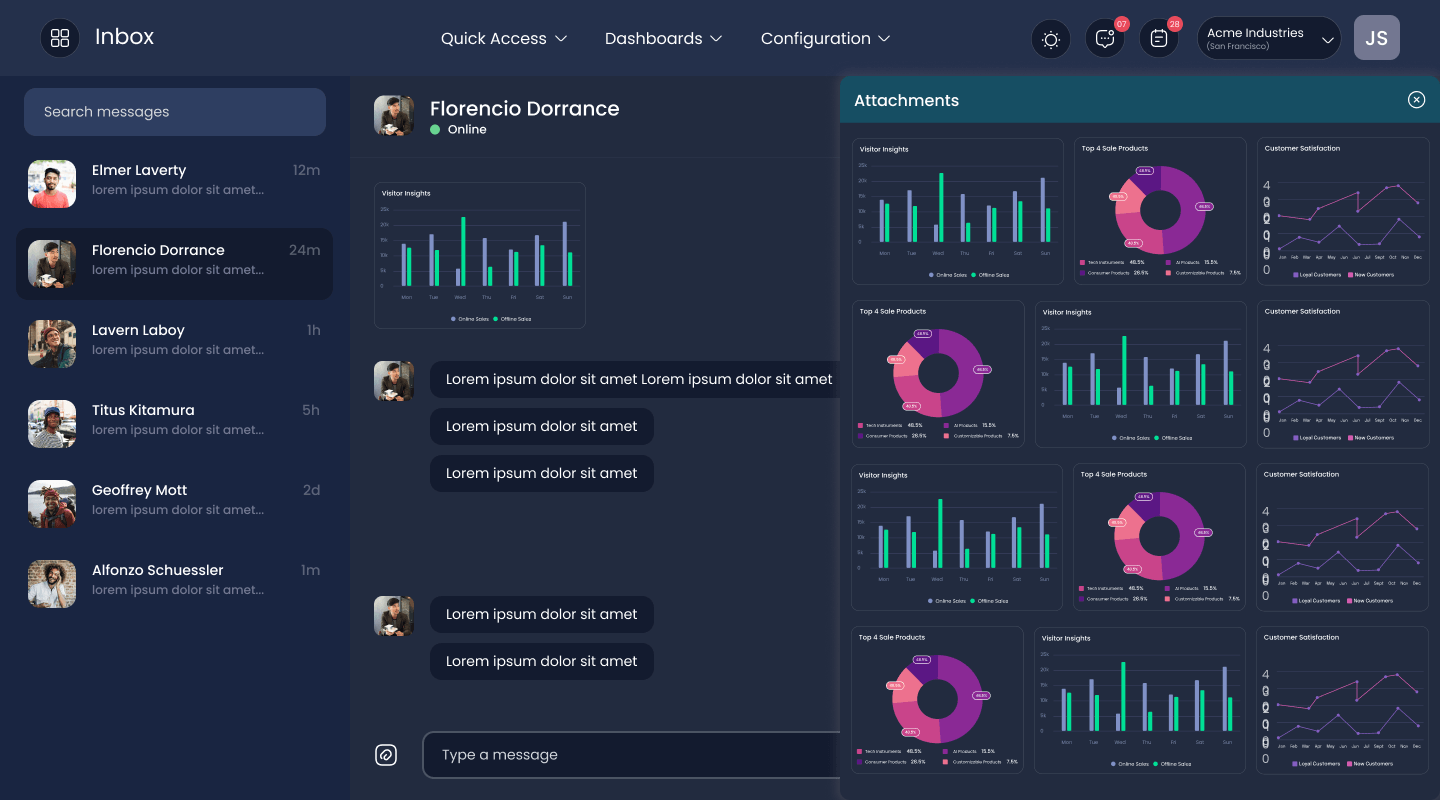
Task: Expand the Configuration menu
Action: click(x=825, y=38)
